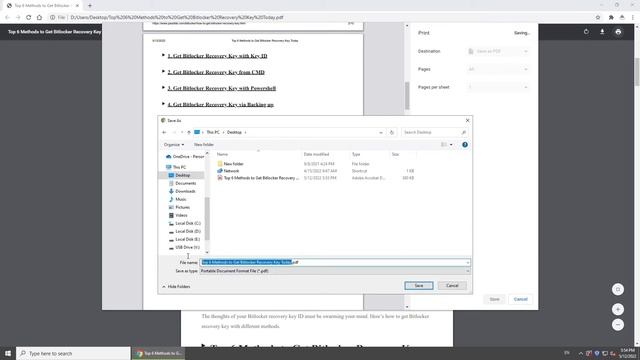Click the PDF viewer print icon
Screen dimensions: 640x360
click(618, 32)
